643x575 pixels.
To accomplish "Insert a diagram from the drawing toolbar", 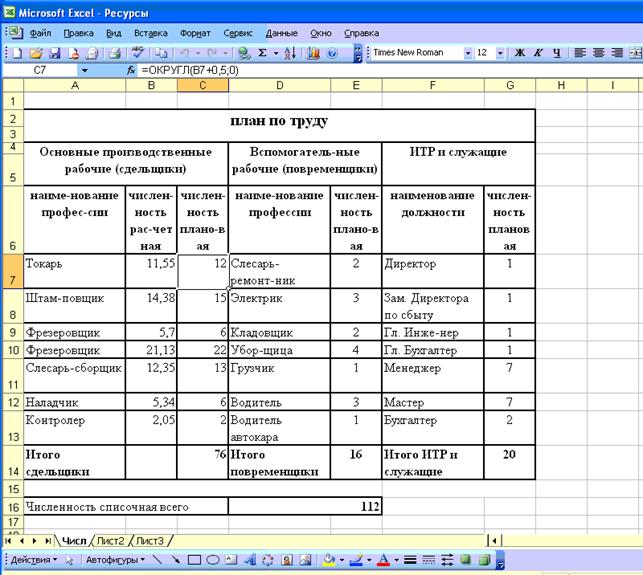I will click(x=268, y=559).
